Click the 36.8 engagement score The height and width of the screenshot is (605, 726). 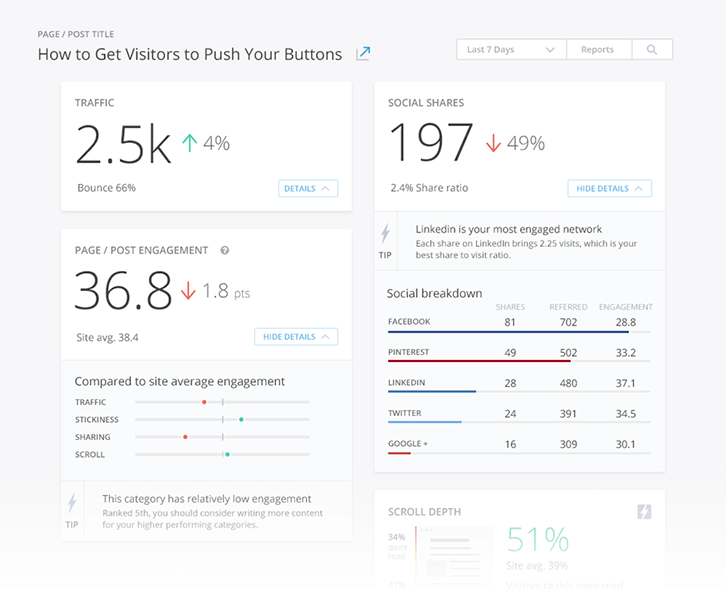(123, 290)
